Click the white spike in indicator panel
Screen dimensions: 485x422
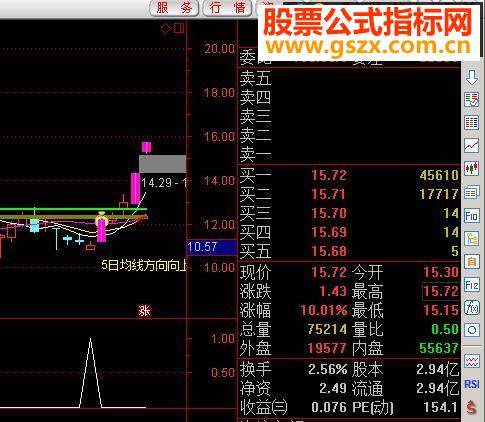pyautogui.click(x=90, y=373)
